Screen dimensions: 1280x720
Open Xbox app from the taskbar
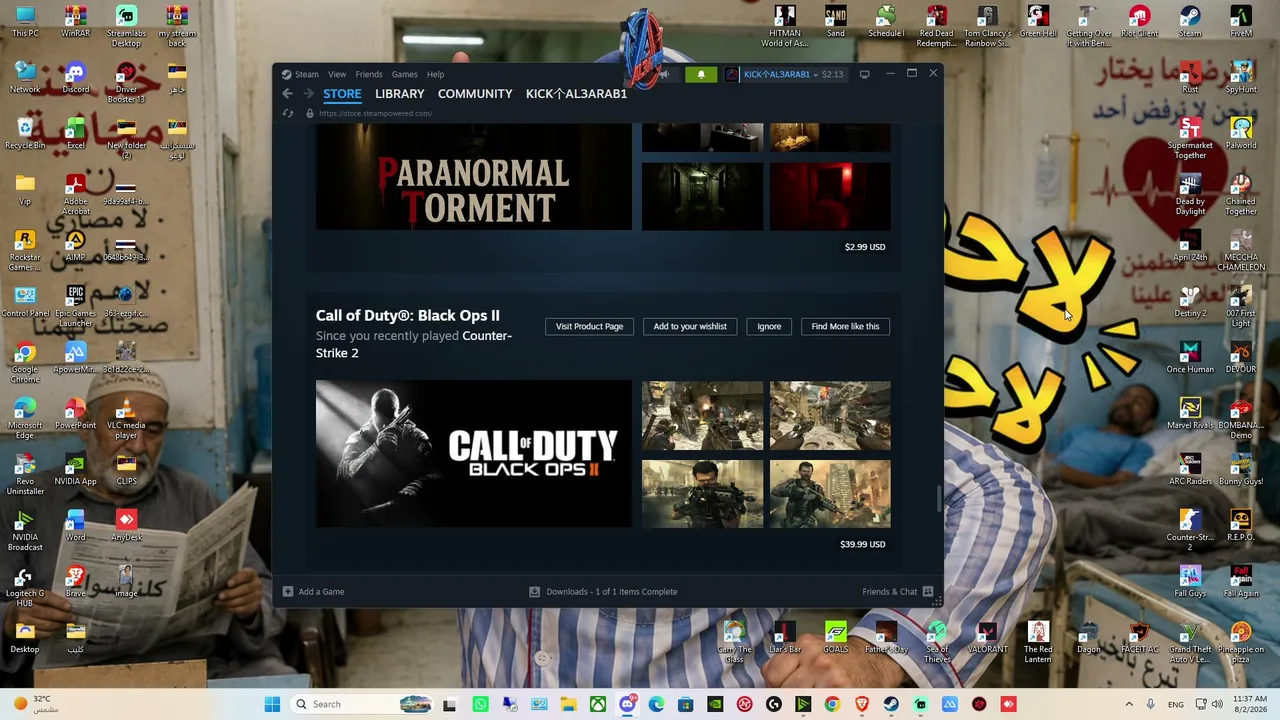(x=597, y=704)
